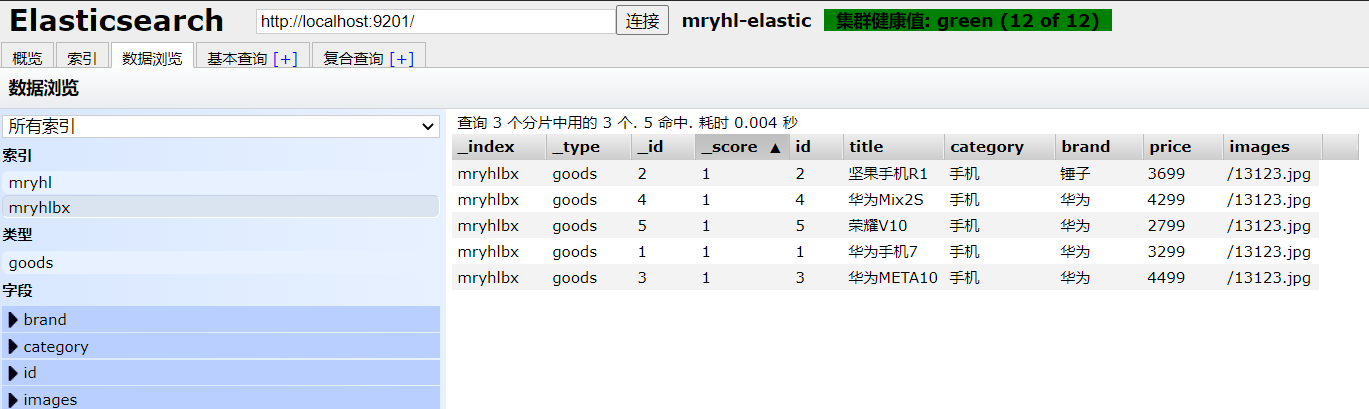Click the title cell 荣耀V10
Screen dimensions: 1369x409
click(878, 226)
